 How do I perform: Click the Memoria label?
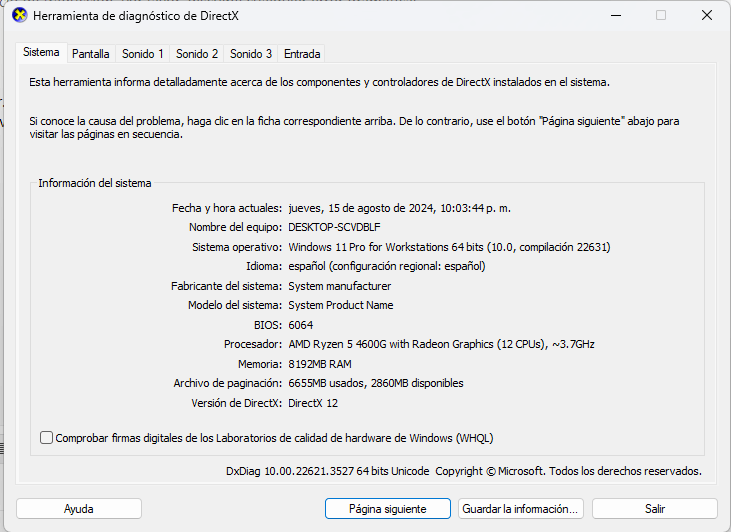click(x=260, y=364)
